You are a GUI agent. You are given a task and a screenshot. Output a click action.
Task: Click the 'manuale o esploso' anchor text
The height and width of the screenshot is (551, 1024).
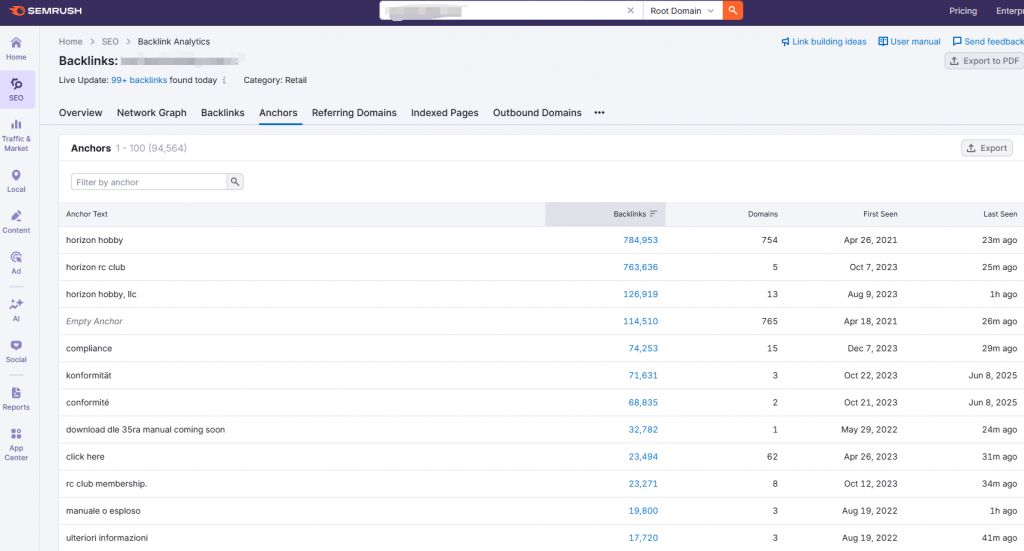pyautogui.click(x=103, y=511)
